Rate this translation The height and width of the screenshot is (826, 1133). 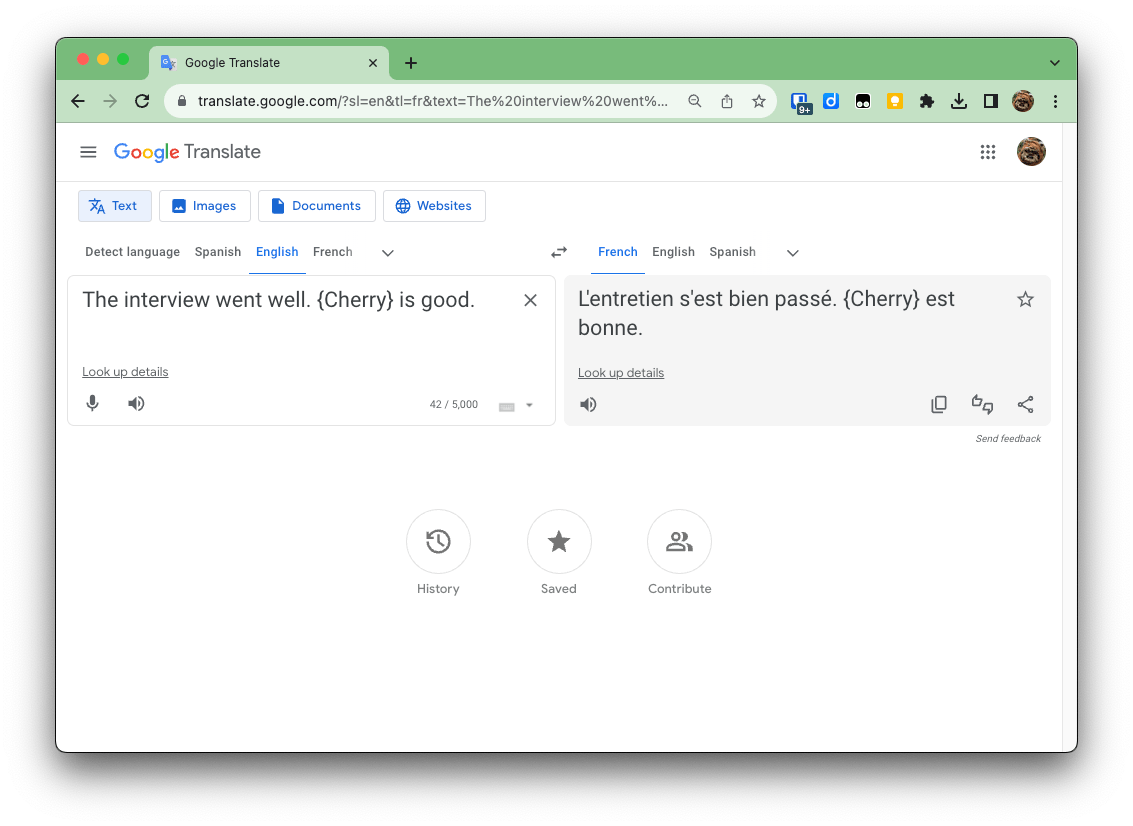[x=982, y=404]
